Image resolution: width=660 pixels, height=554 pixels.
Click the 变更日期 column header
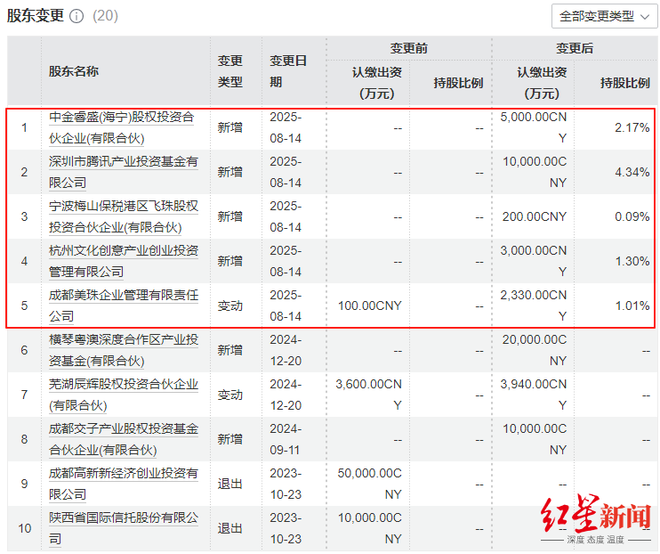tap(288, 71)
